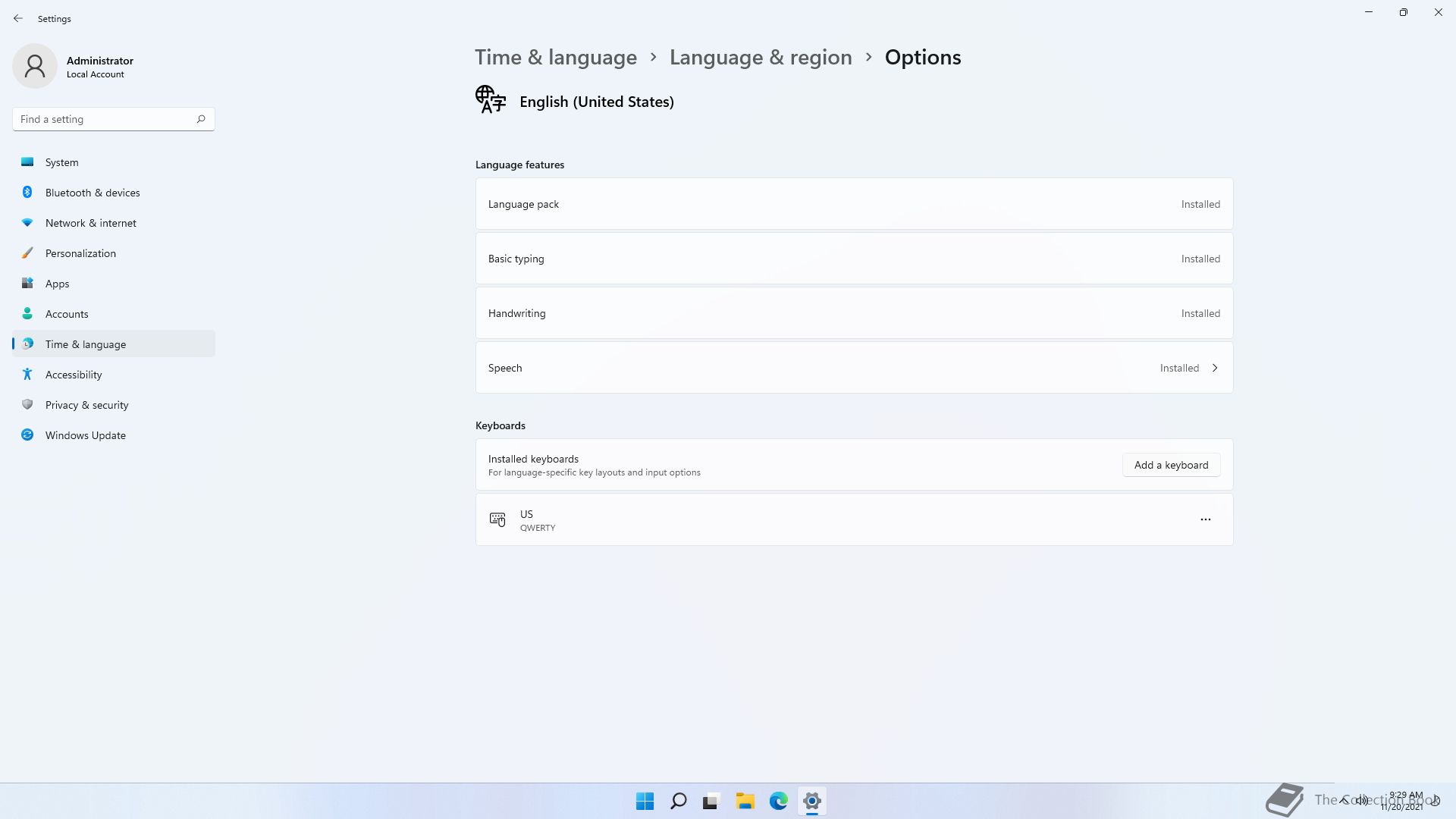Image resolution: width=1456 pixels, height=819 pixels.
Task: Open Microsoft Edge from the taskbar
Action: pos(779,801)
